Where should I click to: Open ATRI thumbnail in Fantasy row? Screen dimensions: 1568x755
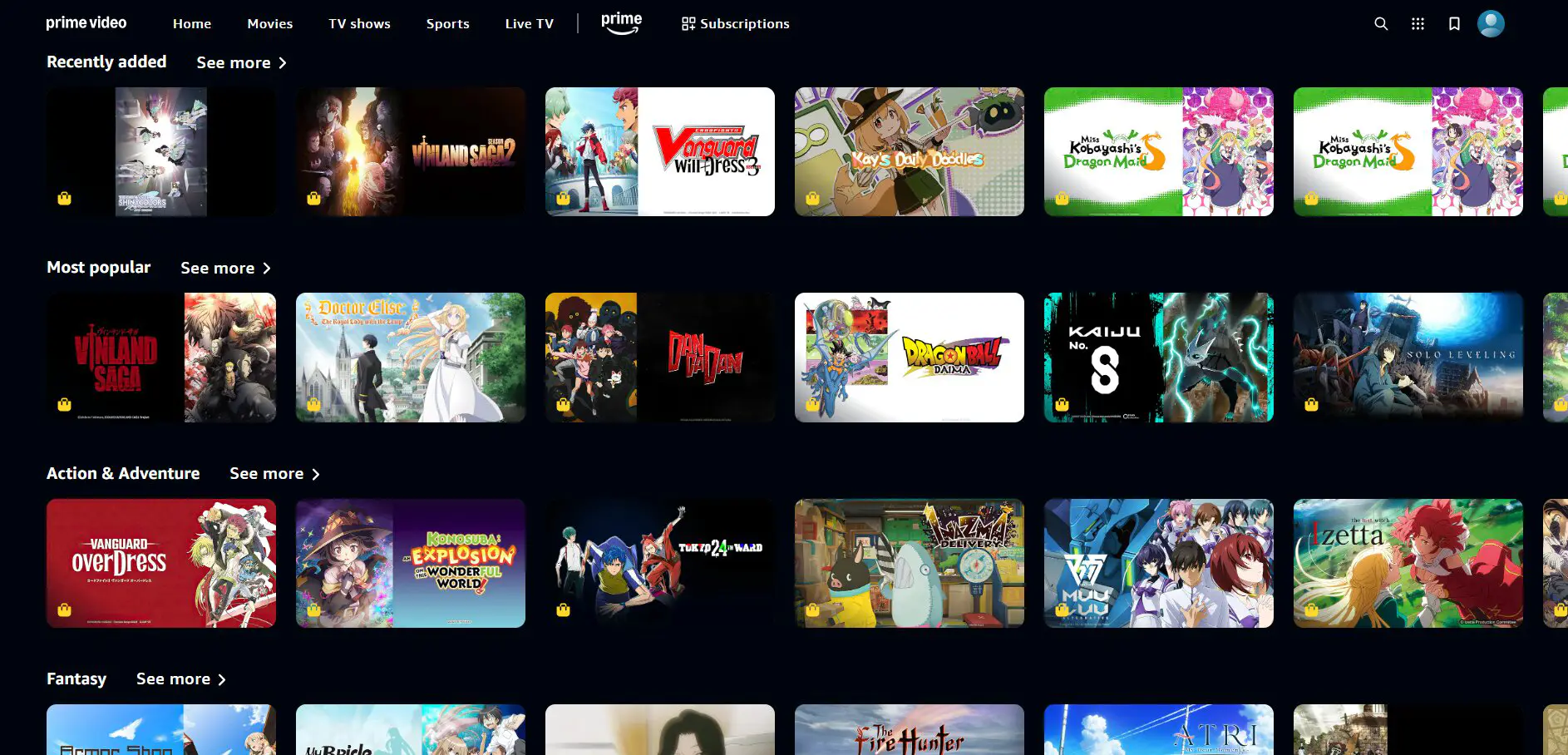(1159, 730)
